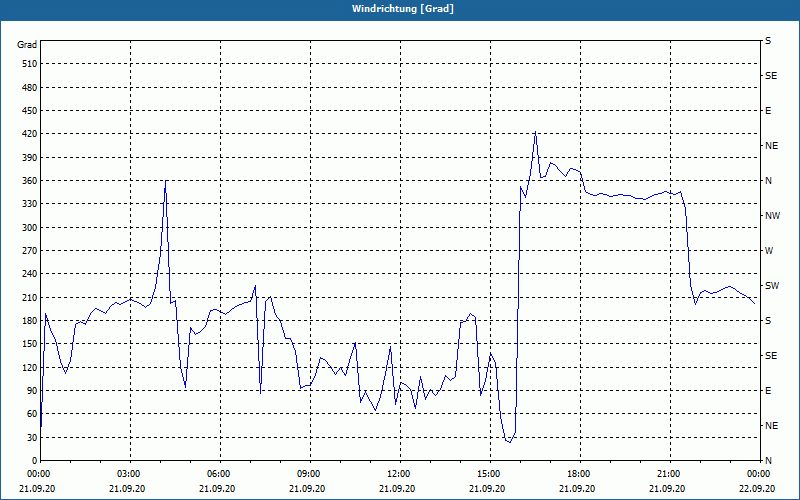Click the NE compass label on the 30 gridline

771,426
